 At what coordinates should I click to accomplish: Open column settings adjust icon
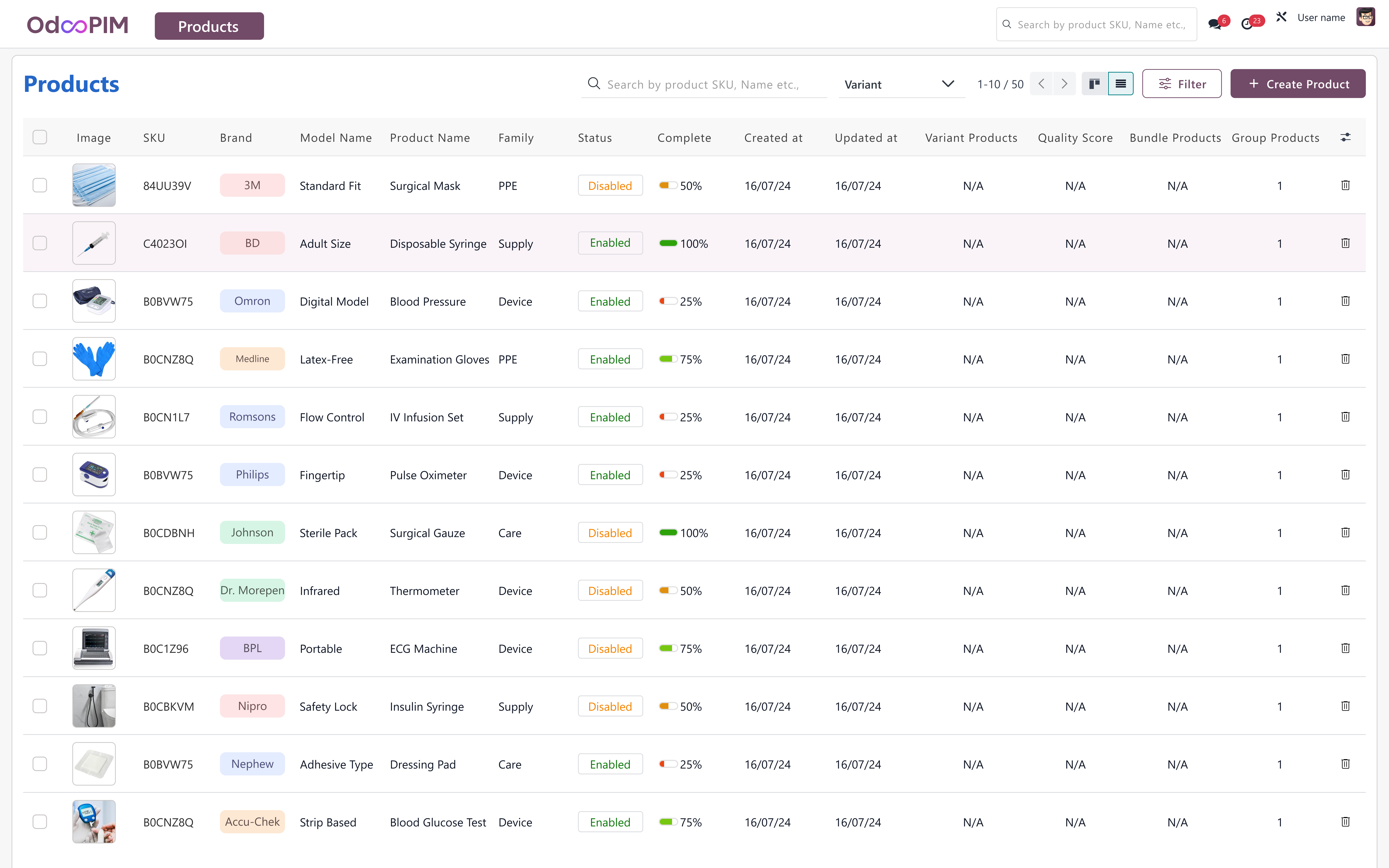pyautogui.click(x=1345, y=137)
